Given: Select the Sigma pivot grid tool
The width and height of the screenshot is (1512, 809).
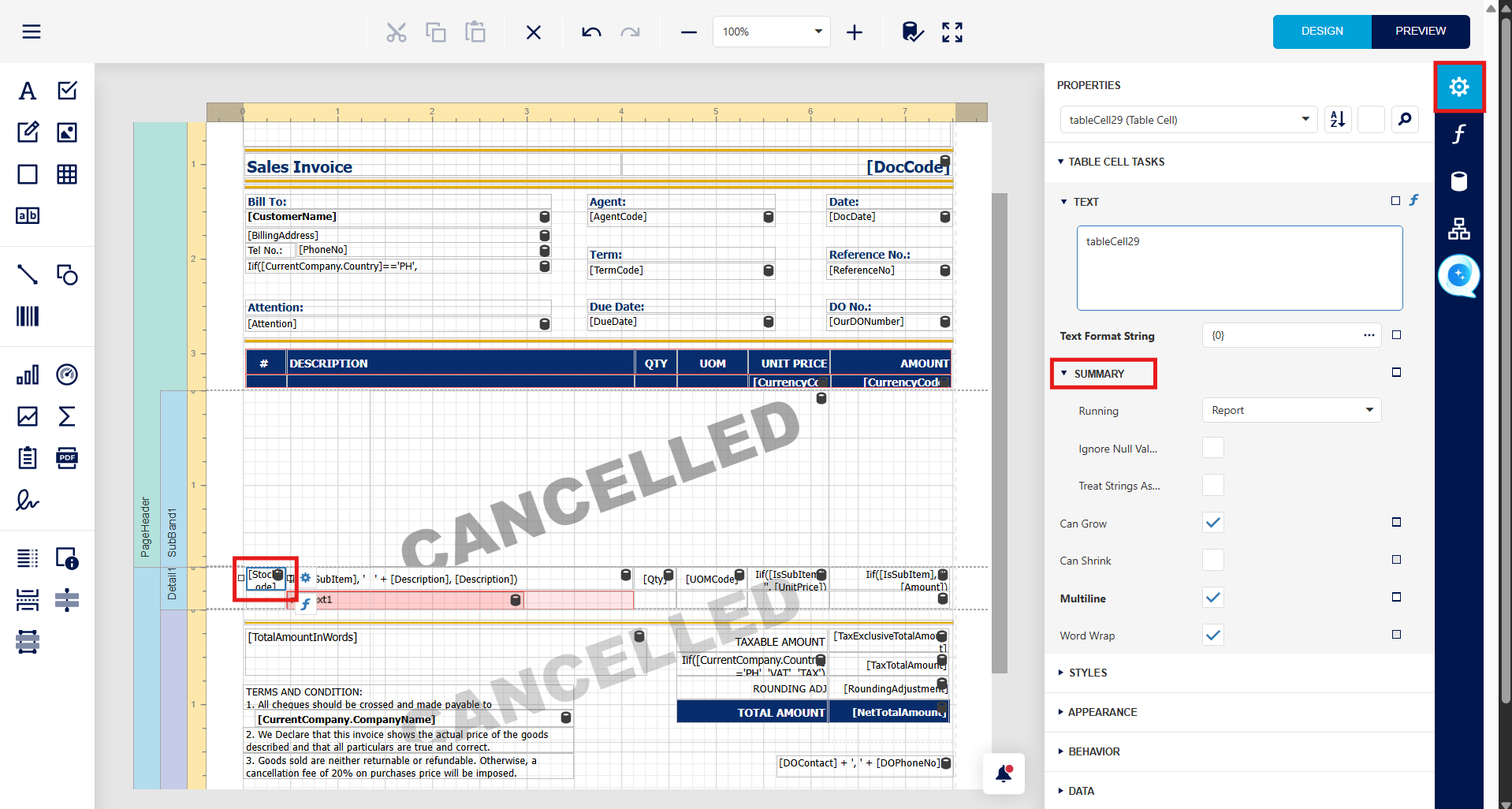Looking at the screenshot, I should point(67,416).
